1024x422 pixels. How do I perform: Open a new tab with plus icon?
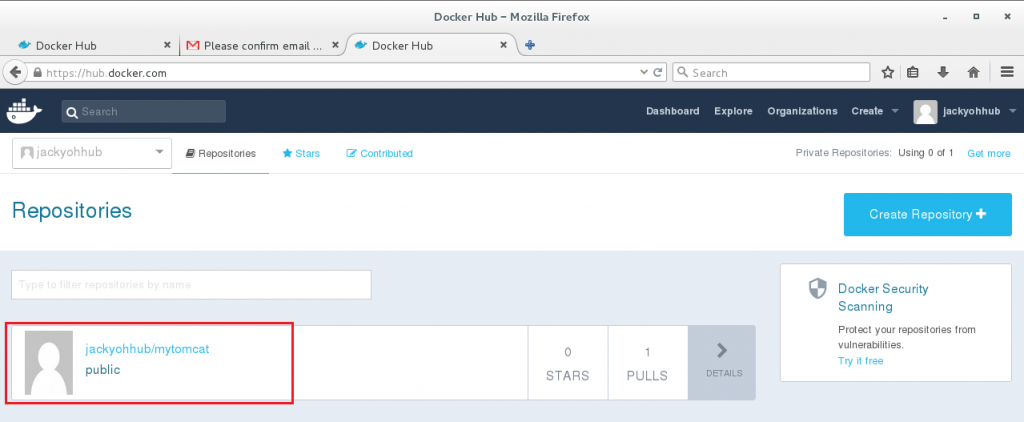530,45
